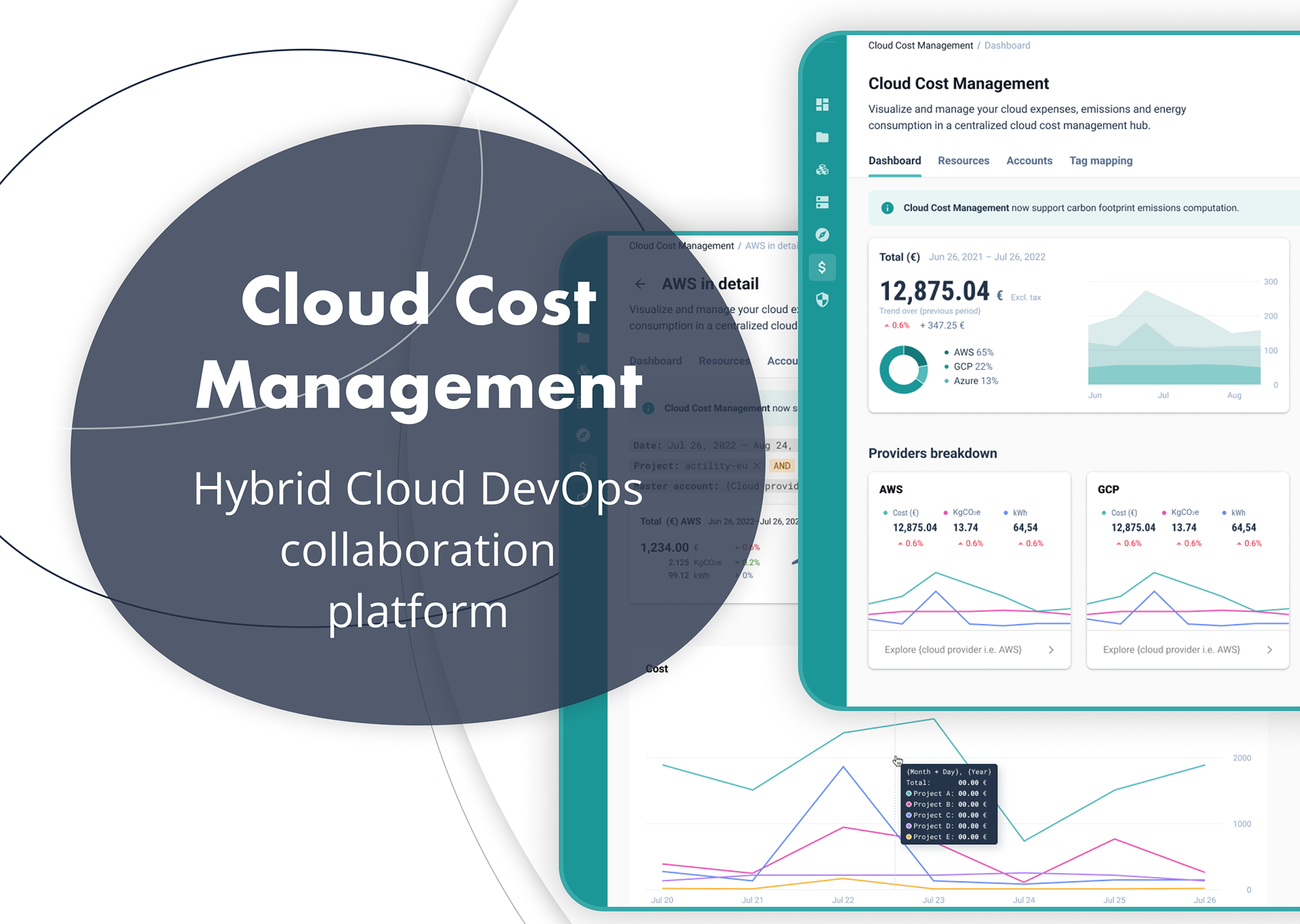Click the GCP card heading
The image size is (1300, 924).
(x=1108, y=489)
